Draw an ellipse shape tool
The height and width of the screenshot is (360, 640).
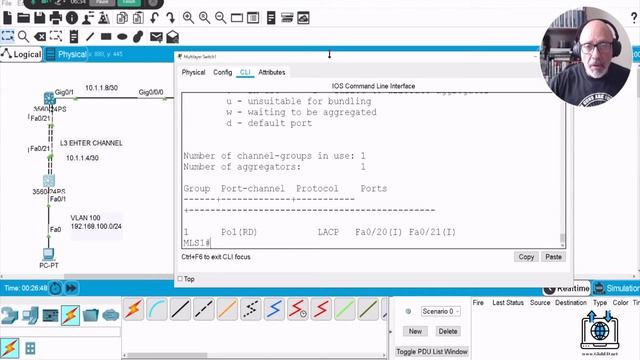coord(122,37)
